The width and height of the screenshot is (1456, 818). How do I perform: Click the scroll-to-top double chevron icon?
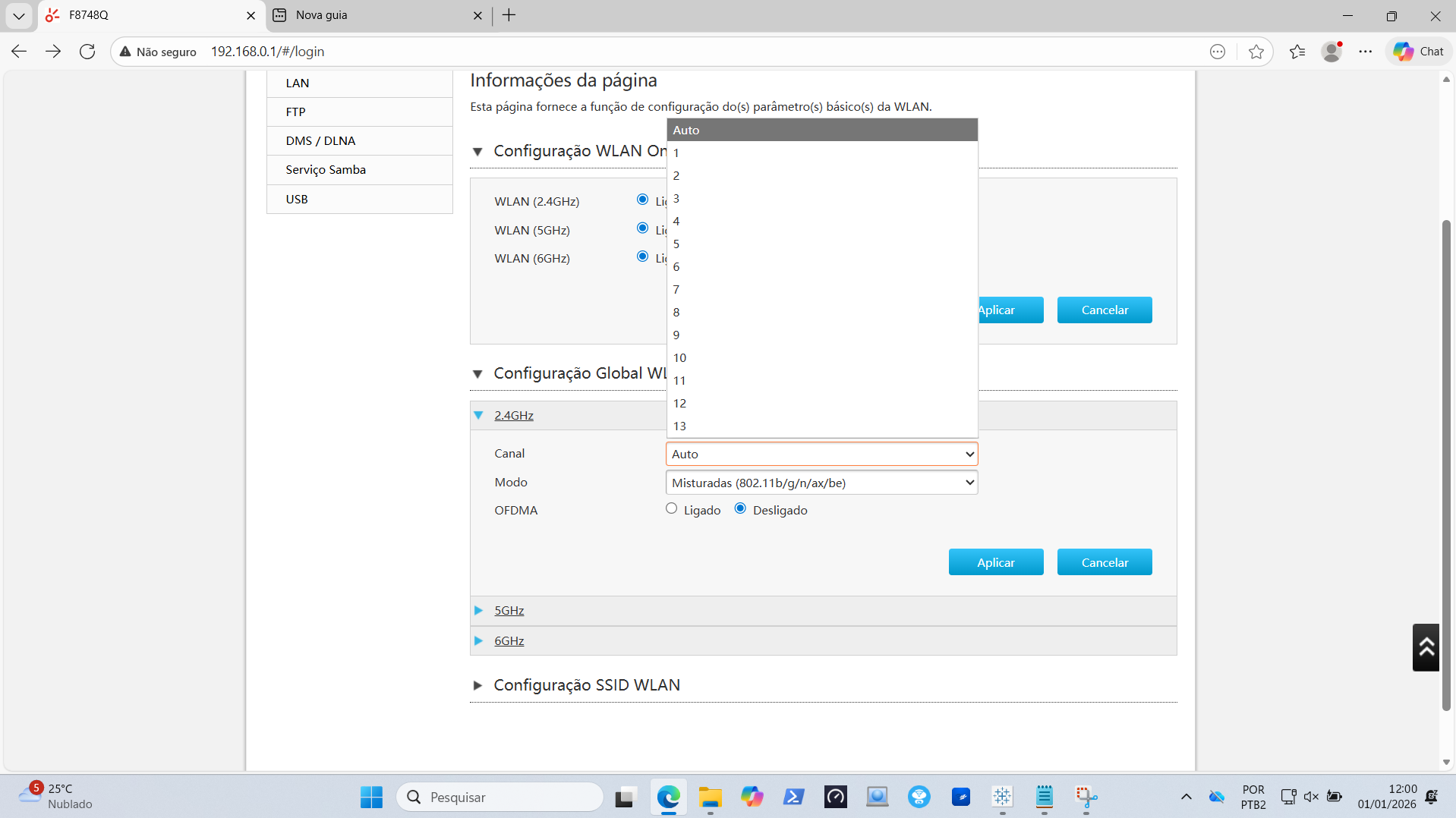pyautogui.click(x=1426, y=647)
